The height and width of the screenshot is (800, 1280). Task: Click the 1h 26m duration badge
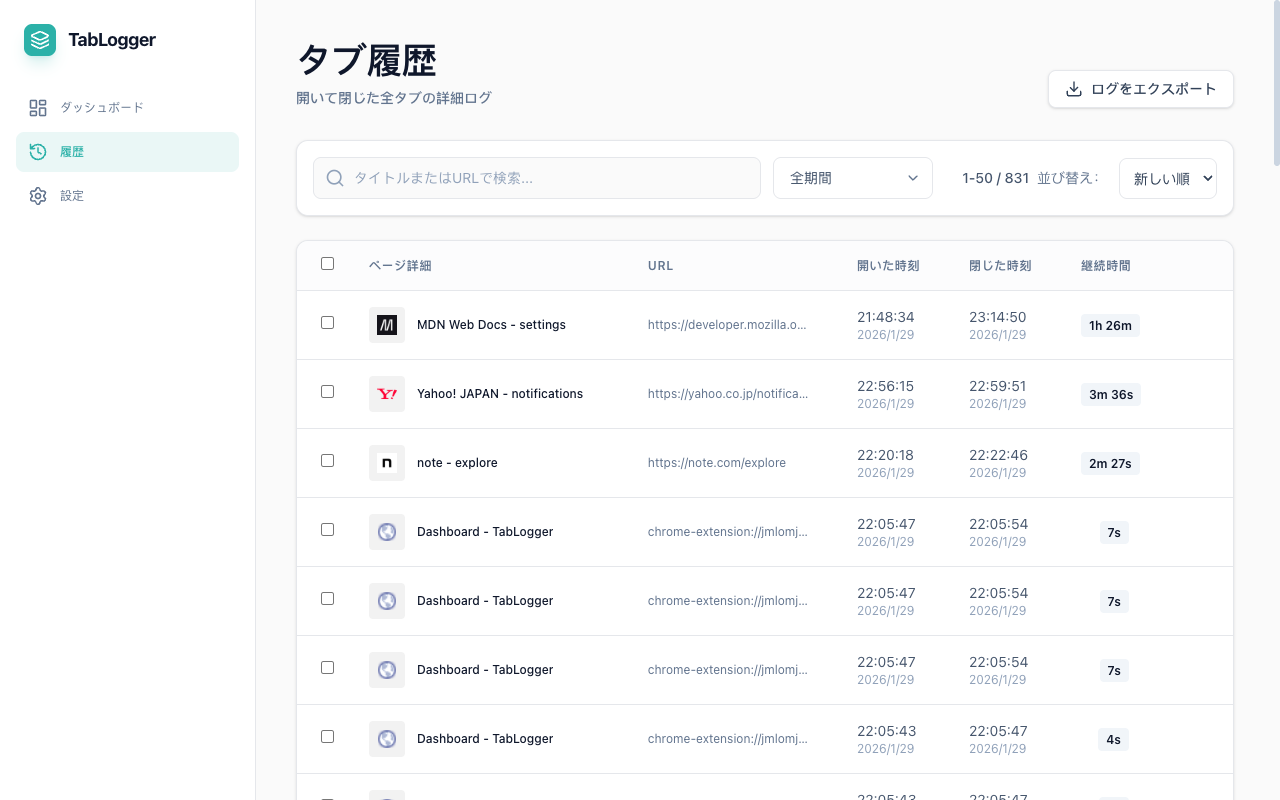1110,325
